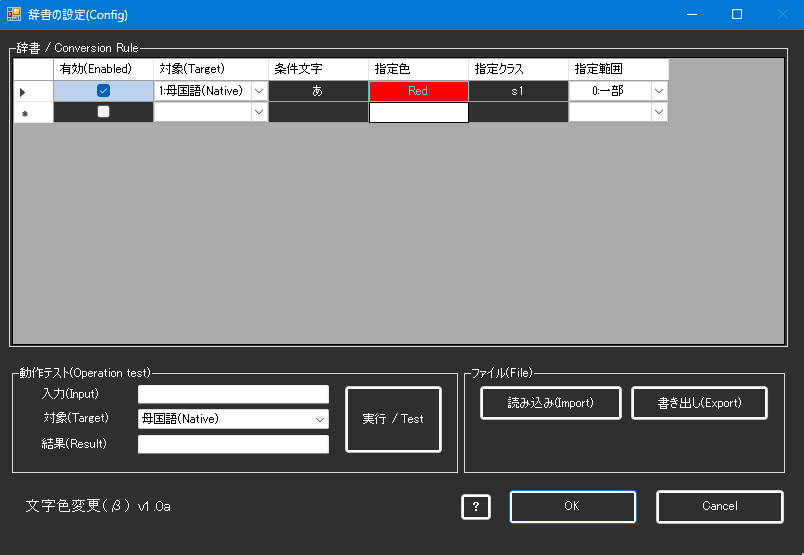
Task: Click the white color cell in new row
Action: click(x=418, y=113)
